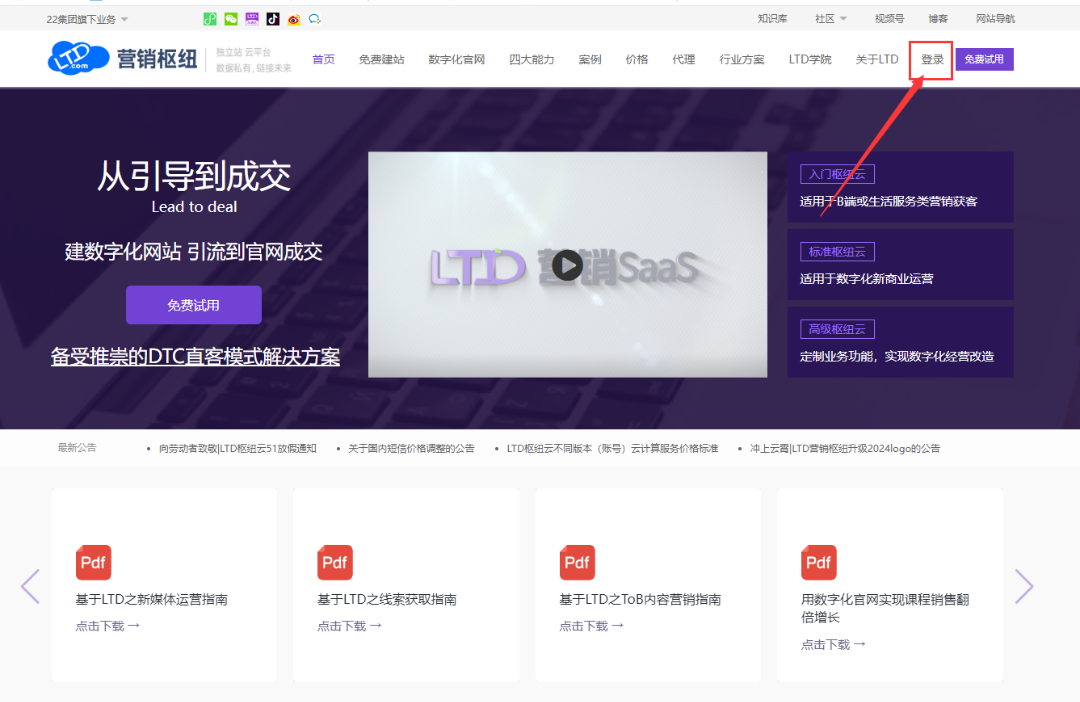Viewport: 1080px width, 702px height.
Task: Click the title 基于LTD之ToB内容营销指南
Action: point(640,599)
